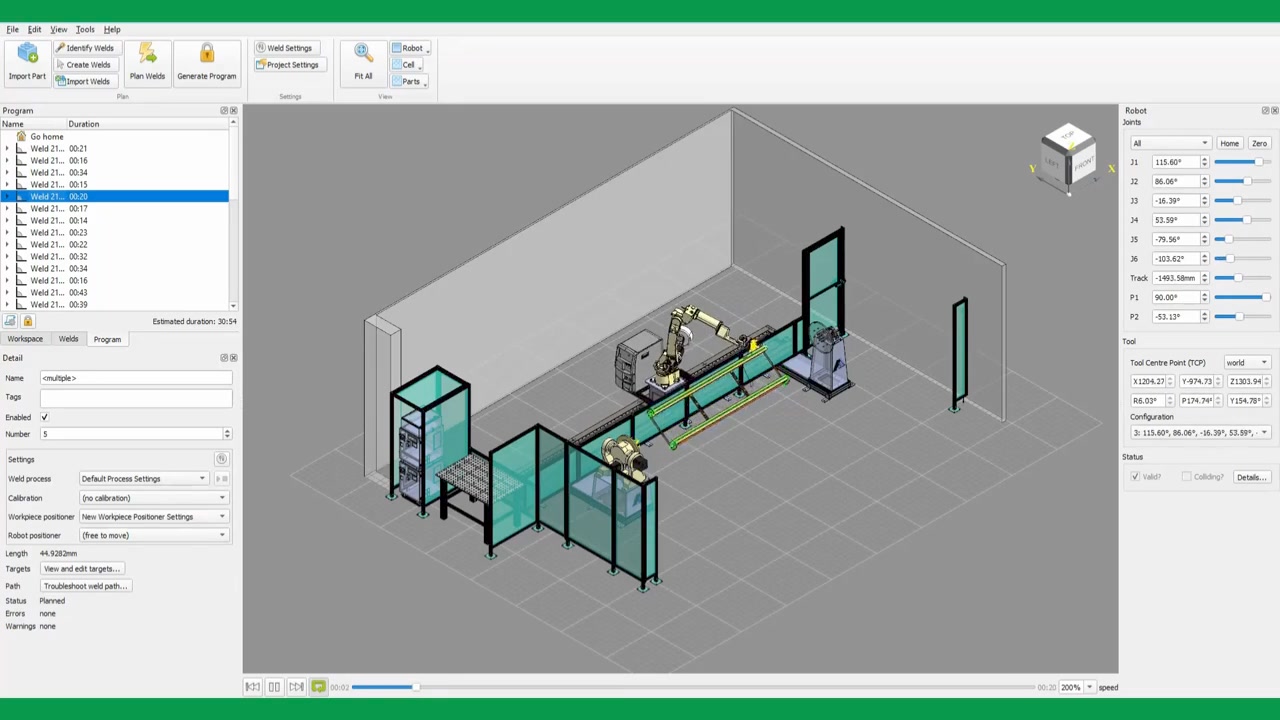Uncheck the Enabled checkbox
This screenshot has height=720, width=1280.
[x=44, y=417]
